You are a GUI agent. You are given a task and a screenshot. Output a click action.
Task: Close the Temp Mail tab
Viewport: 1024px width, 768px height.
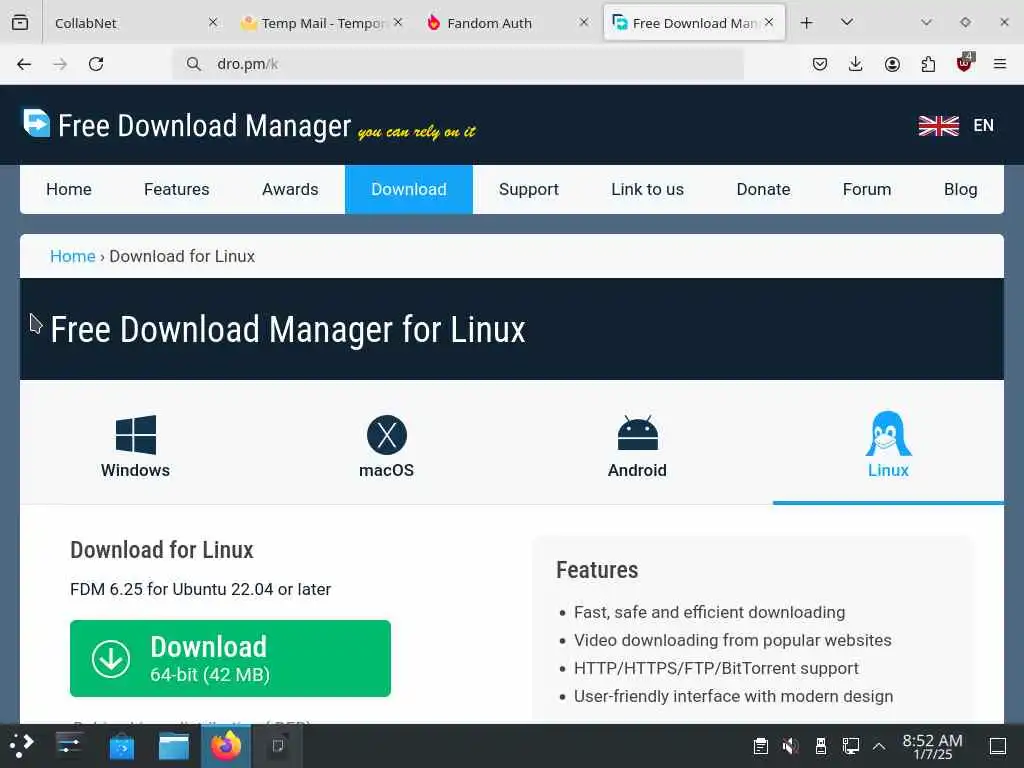click(398, 22)
